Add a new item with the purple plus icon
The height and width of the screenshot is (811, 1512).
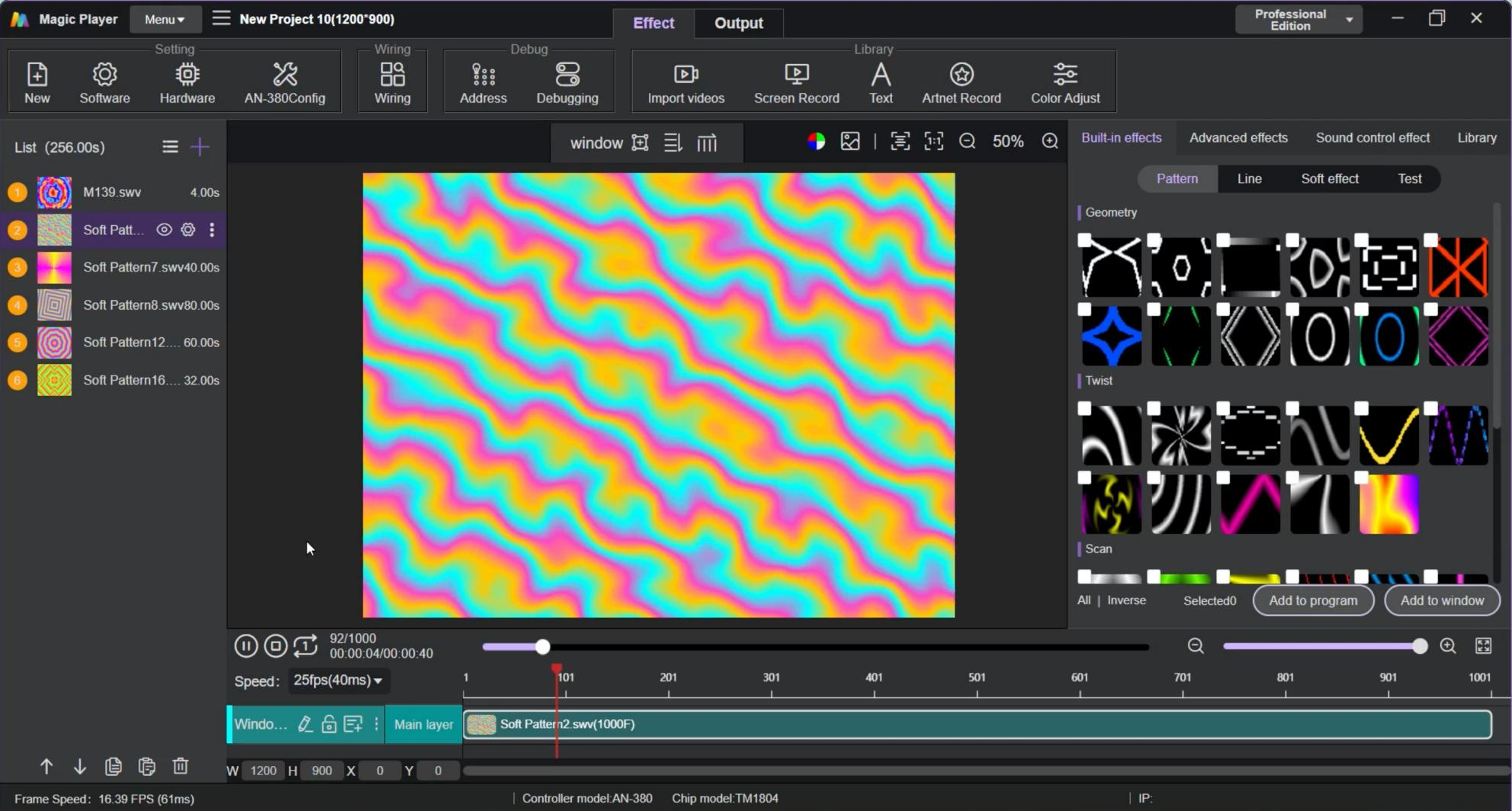200,146
